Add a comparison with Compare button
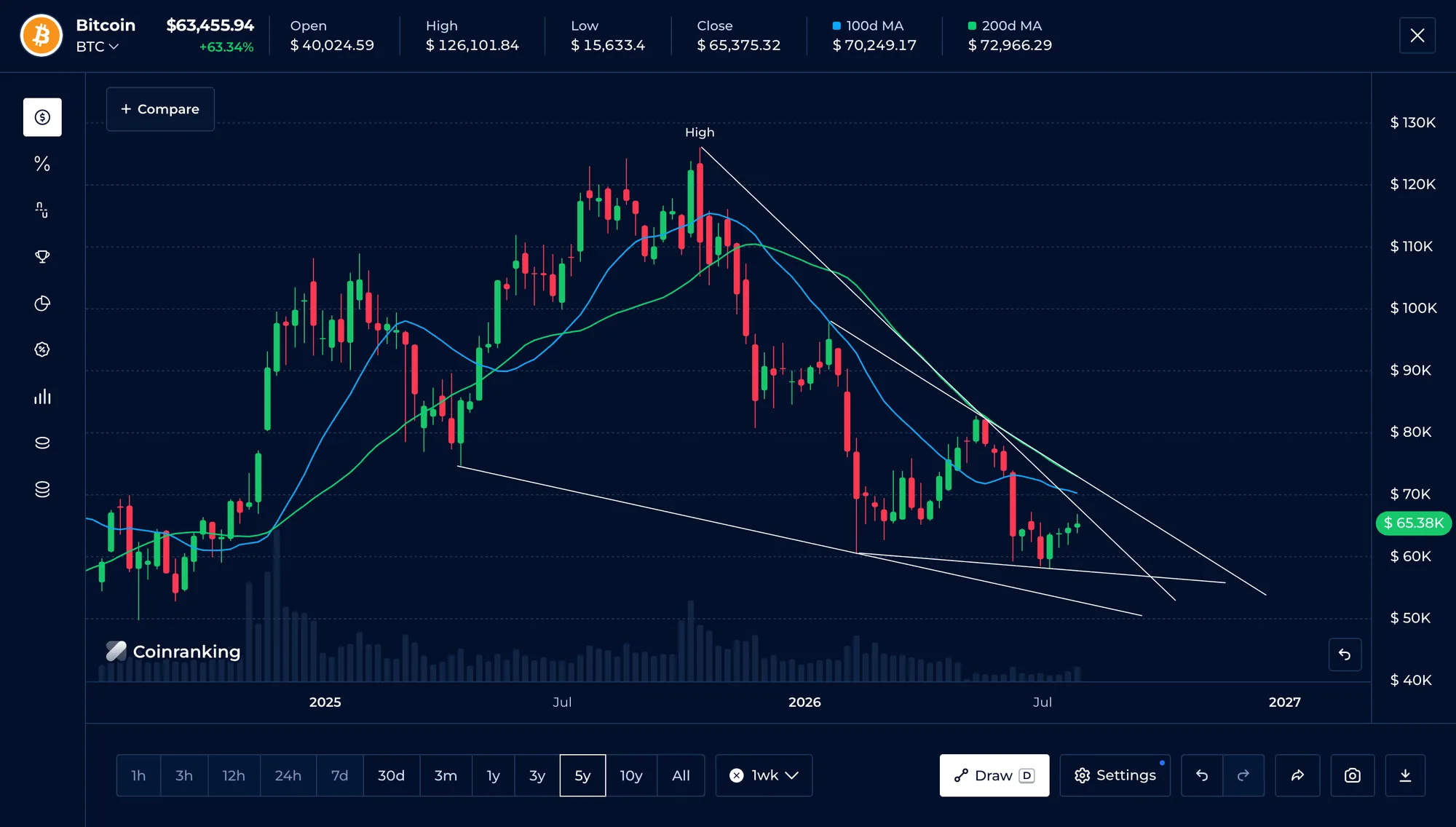Screen dimensions: 1456x827 click(160, 109)
